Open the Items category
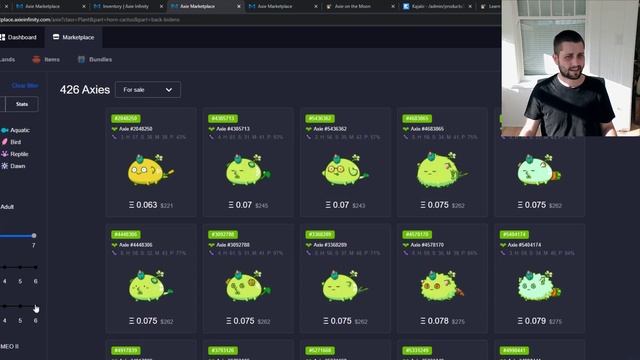This screenshot has height=360, width=640. tap(46, 60)
